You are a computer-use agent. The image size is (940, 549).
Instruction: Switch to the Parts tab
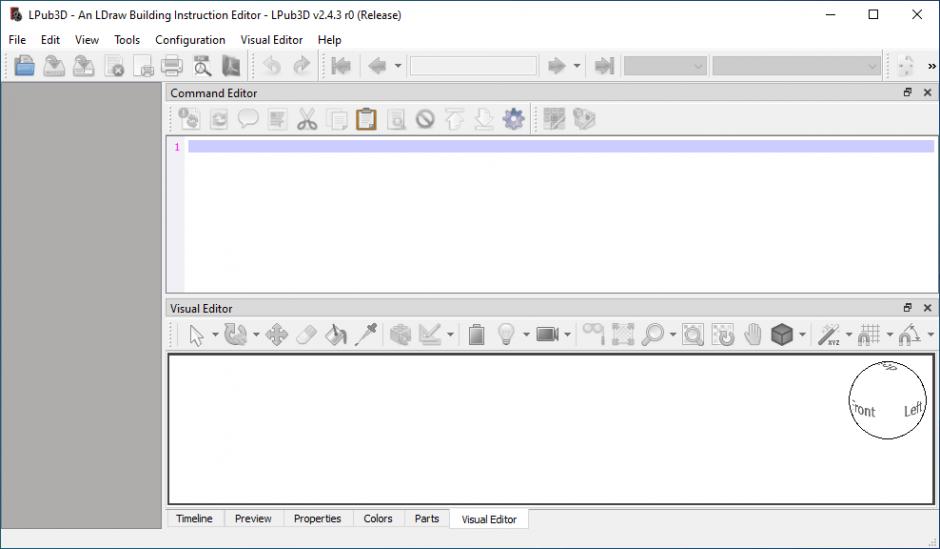pyautogui.click(x=427, y=518)
